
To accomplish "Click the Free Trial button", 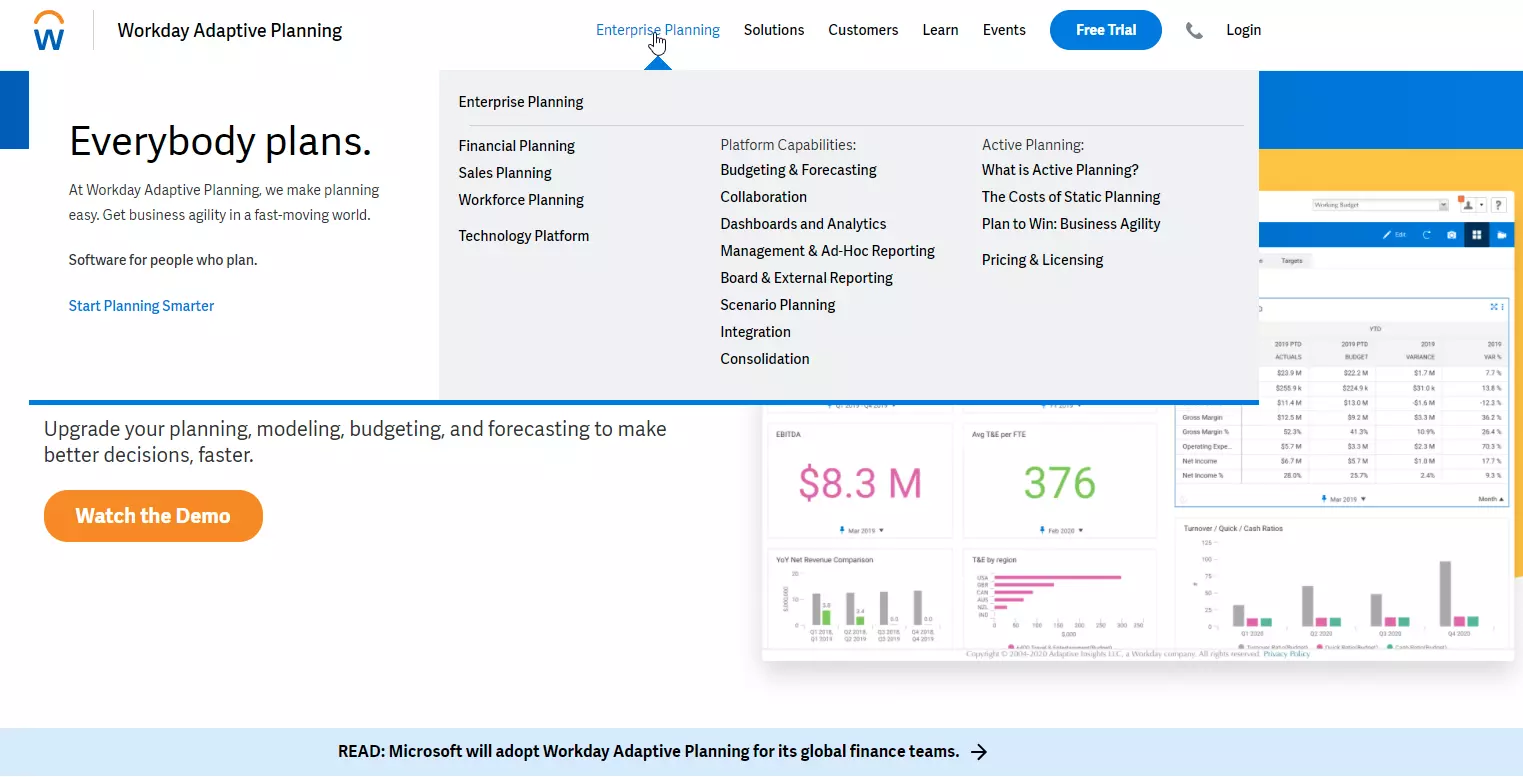I will 1106,30.
